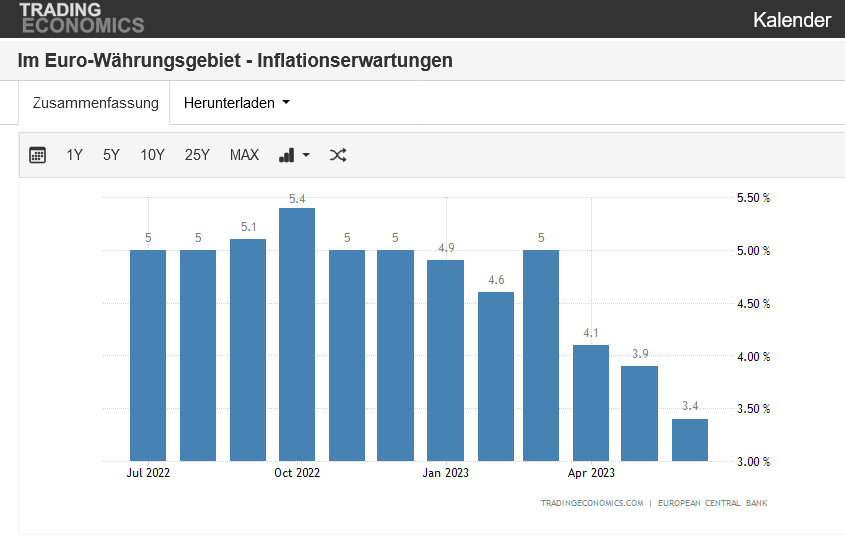Select the 5Y time range

(x=111, y=155)
